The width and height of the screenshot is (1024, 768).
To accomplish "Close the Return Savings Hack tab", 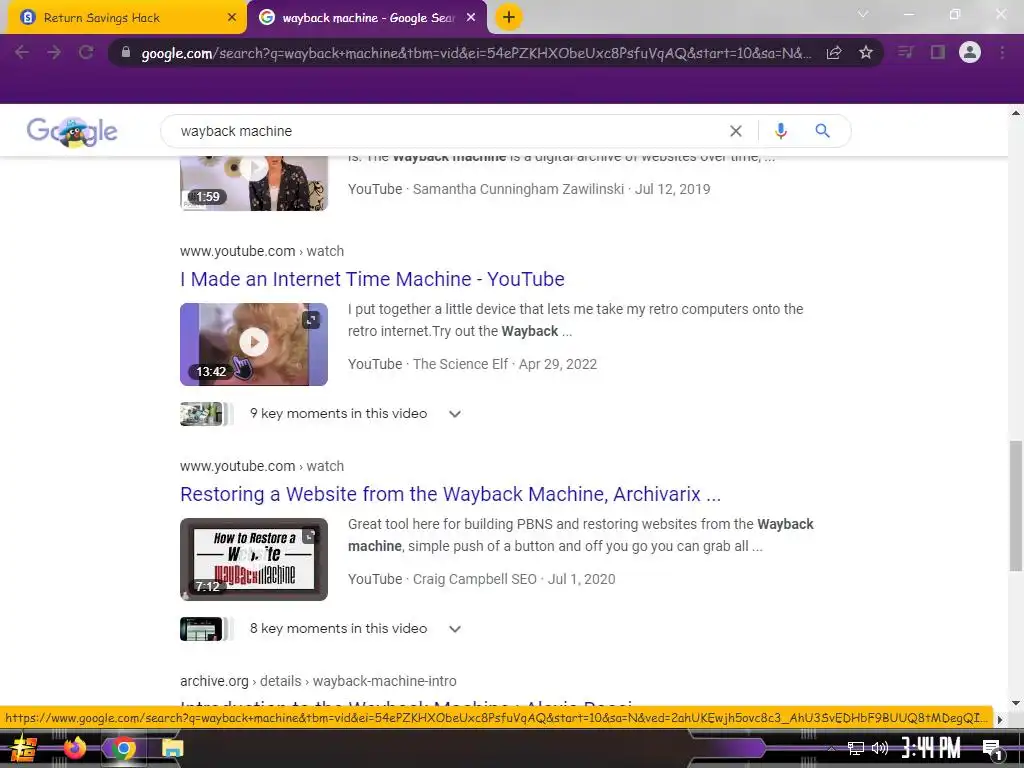I will pos(232,18).
